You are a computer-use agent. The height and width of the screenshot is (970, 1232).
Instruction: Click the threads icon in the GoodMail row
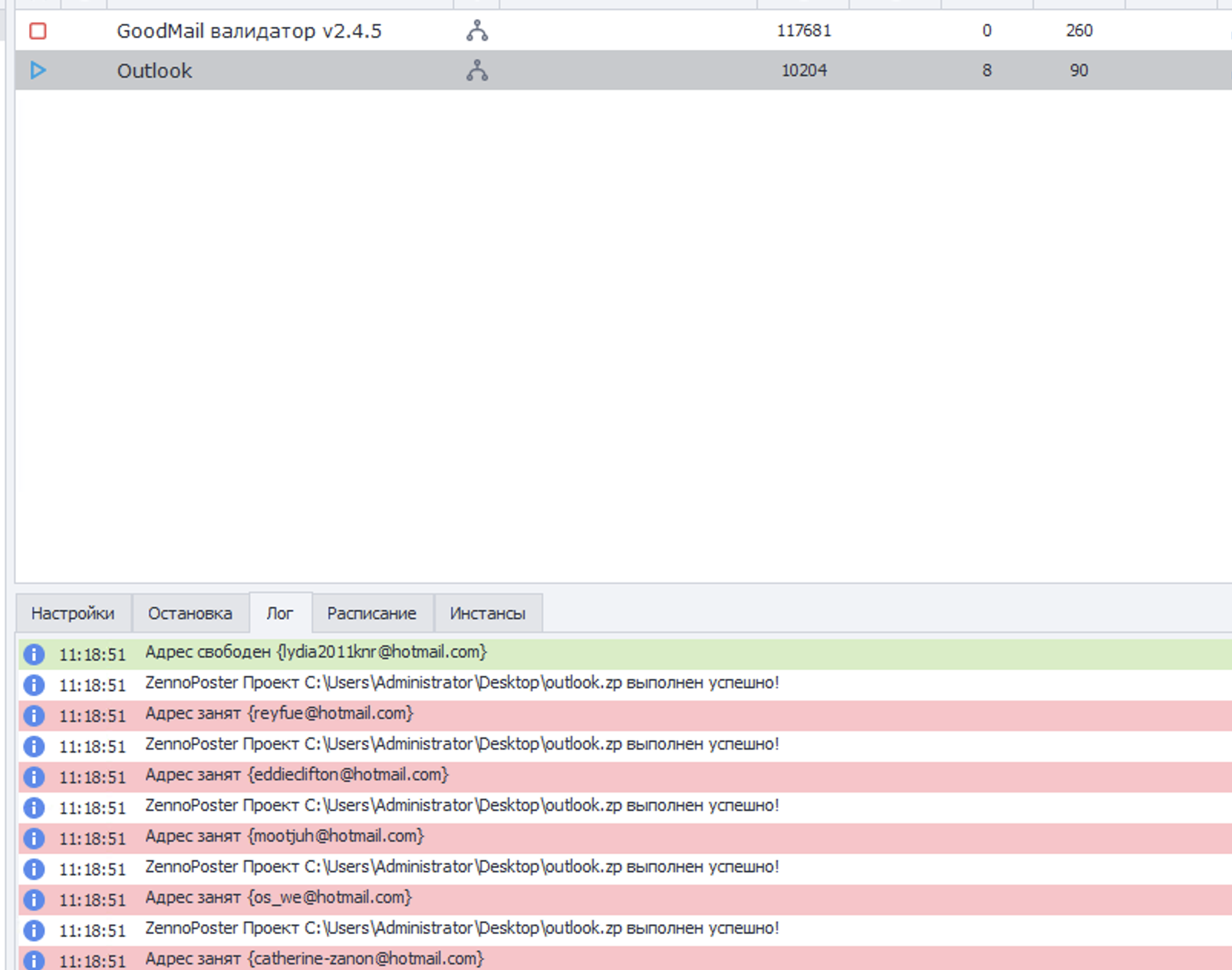(x=477, y=31)
